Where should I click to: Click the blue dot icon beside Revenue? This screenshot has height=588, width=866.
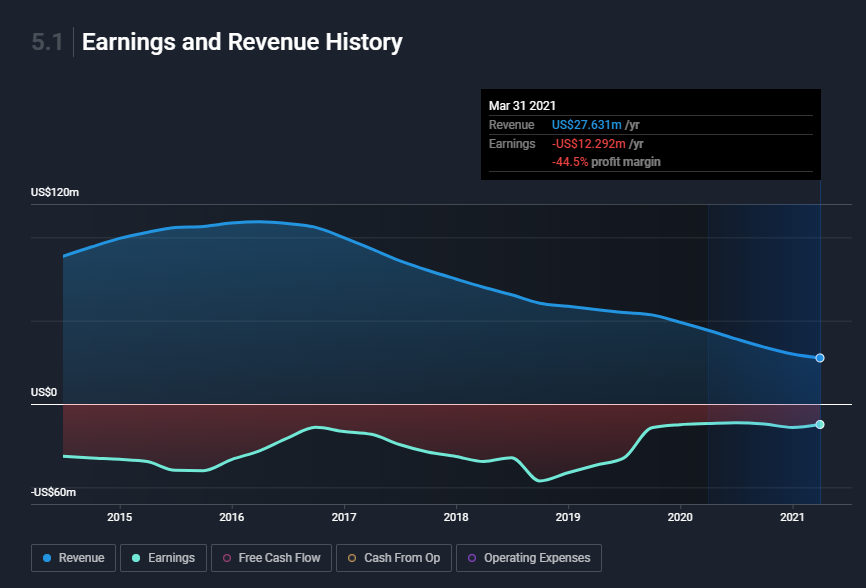47,558
